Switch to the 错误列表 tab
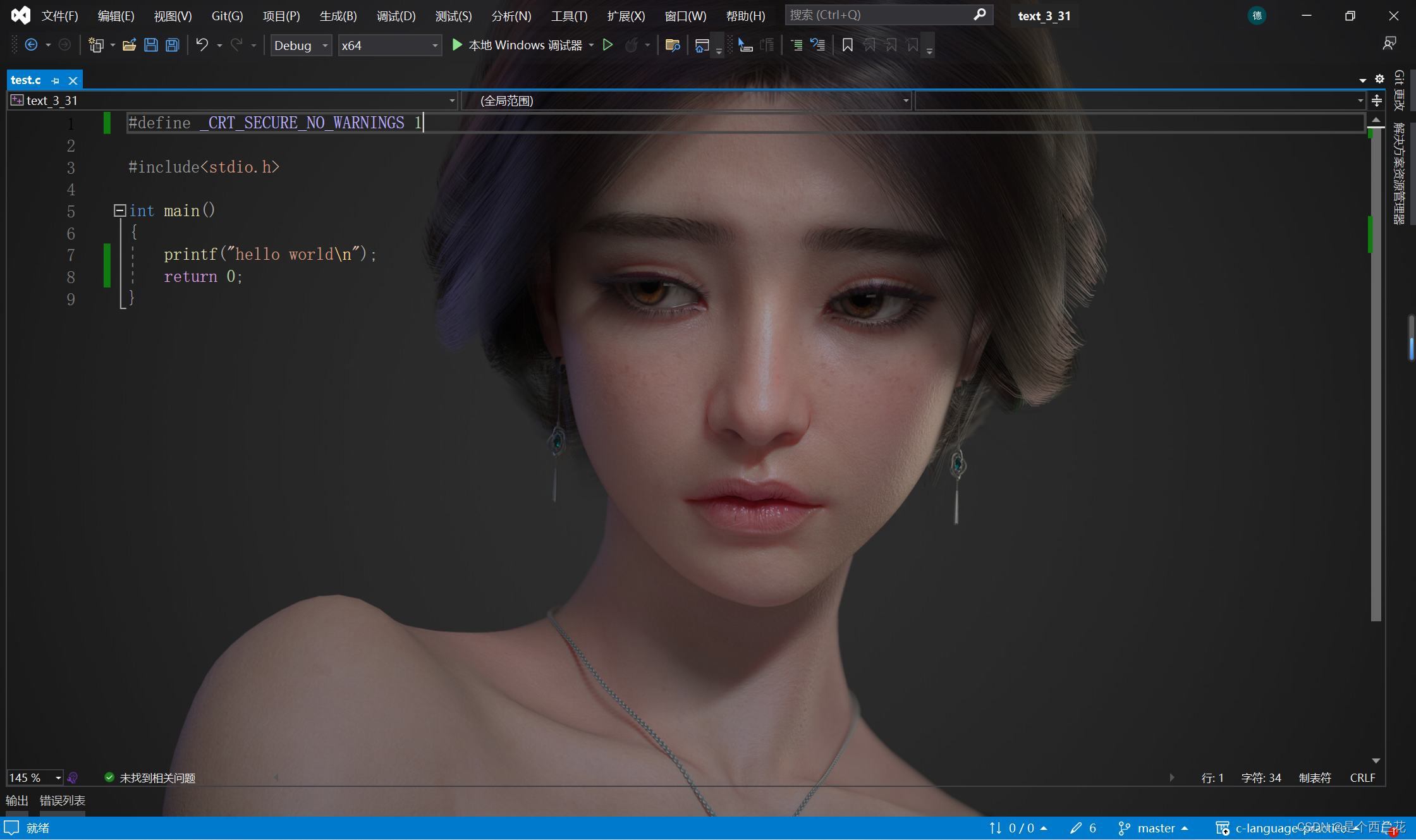 [x=62, y=800]
